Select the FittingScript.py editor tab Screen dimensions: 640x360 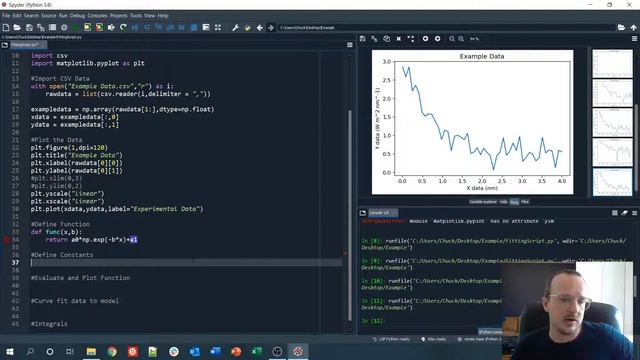tap(28, 45)
